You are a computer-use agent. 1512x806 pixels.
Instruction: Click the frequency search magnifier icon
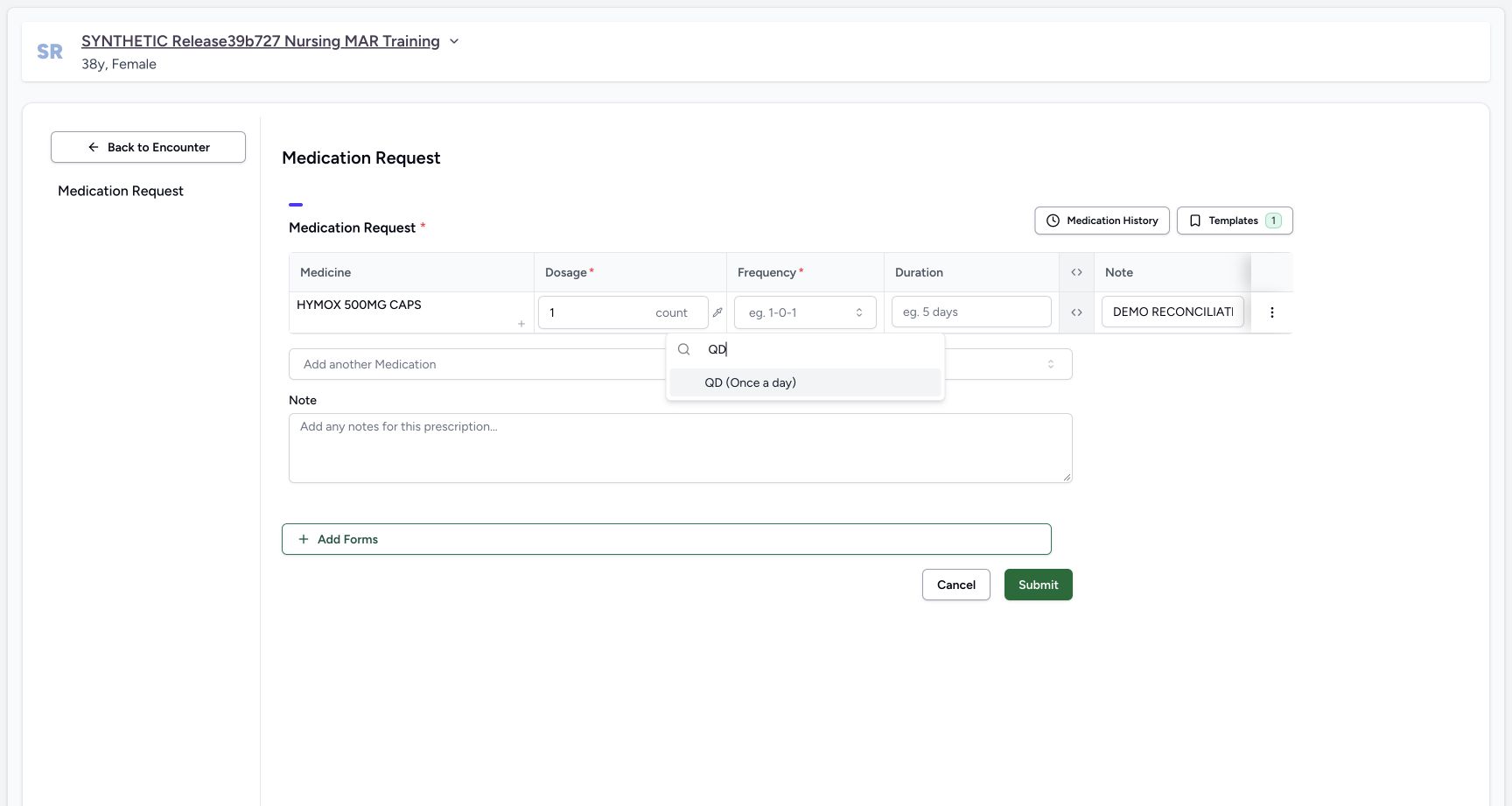tap(684, 349)
